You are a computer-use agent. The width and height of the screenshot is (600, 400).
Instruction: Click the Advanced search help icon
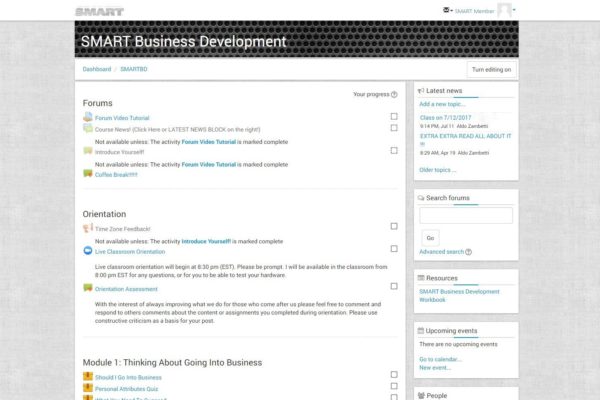(468, 252)
